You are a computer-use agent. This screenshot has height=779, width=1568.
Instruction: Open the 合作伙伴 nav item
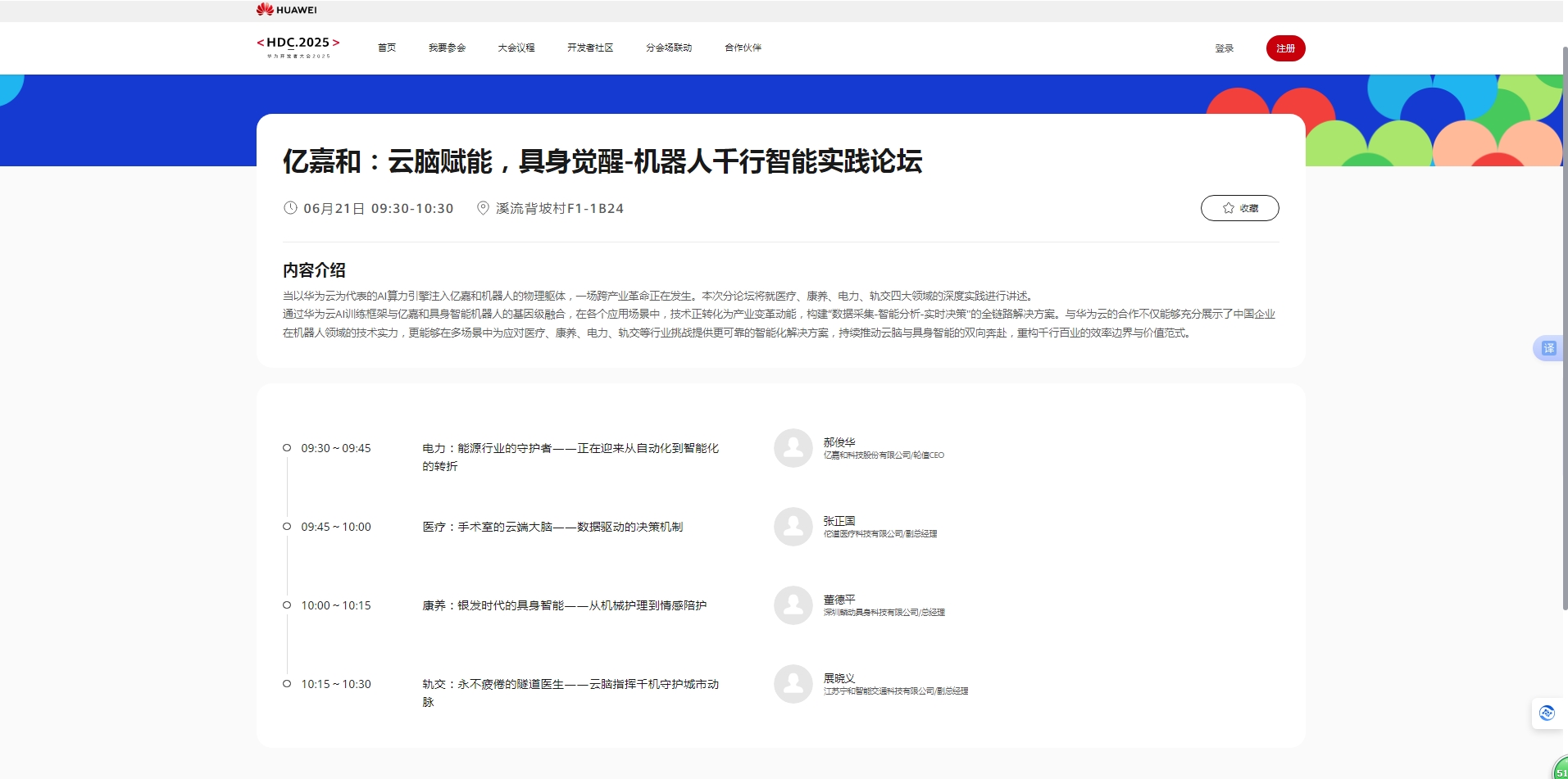coord(743,48)
